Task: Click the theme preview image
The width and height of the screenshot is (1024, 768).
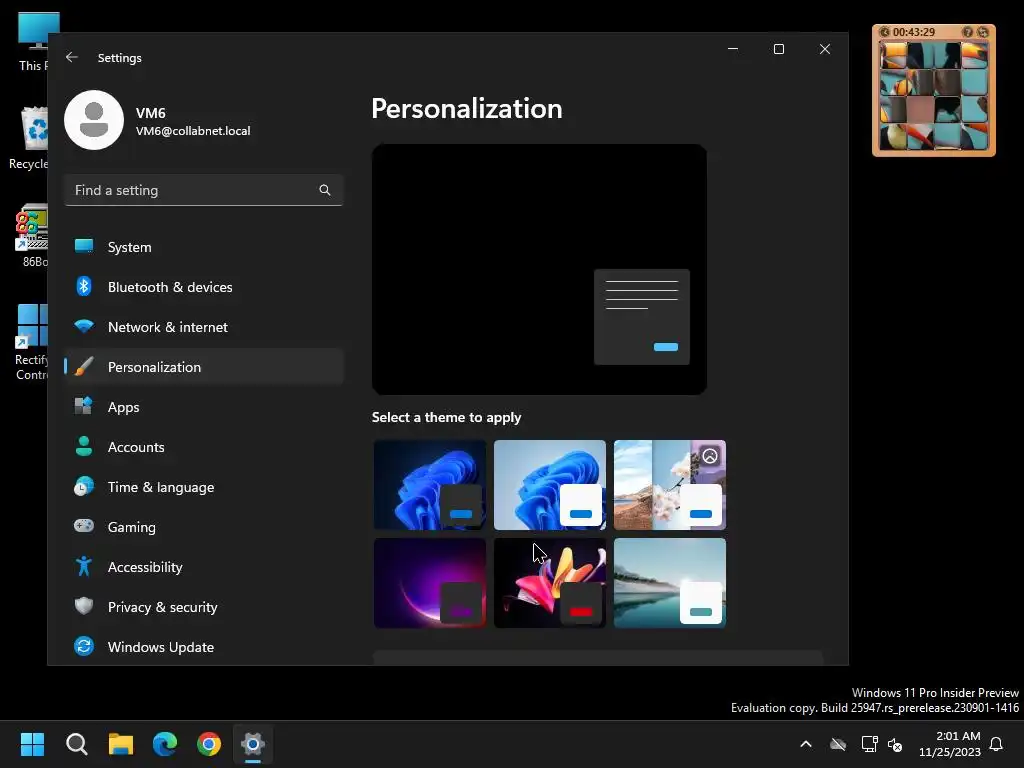Action: pos(539,269)
